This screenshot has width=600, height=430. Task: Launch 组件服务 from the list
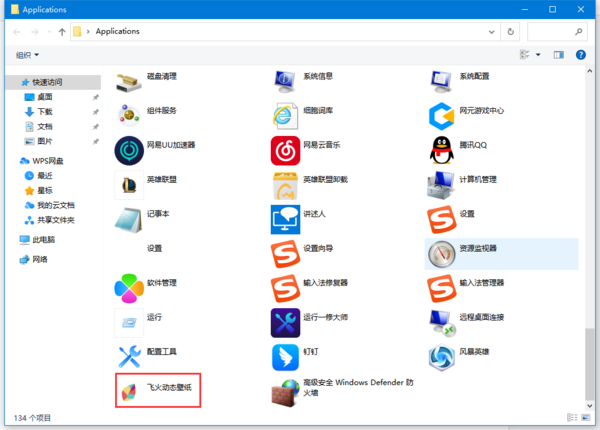[x=129, y=116]
